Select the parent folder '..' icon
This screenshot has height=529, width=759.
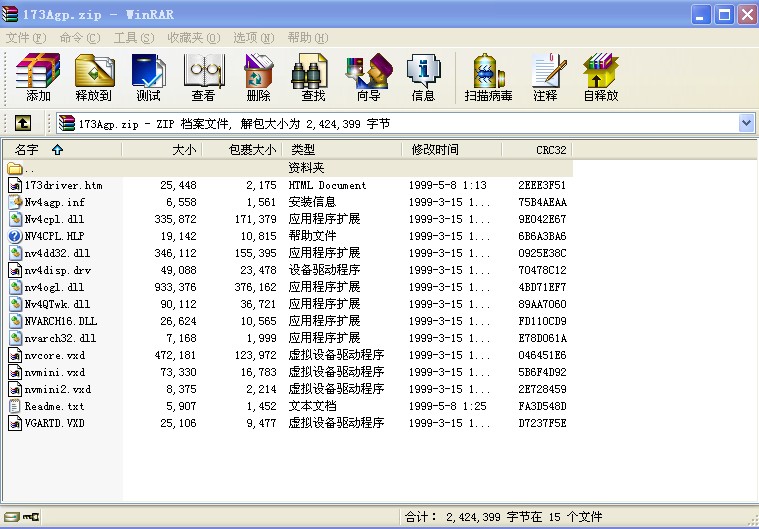[15, 168]
